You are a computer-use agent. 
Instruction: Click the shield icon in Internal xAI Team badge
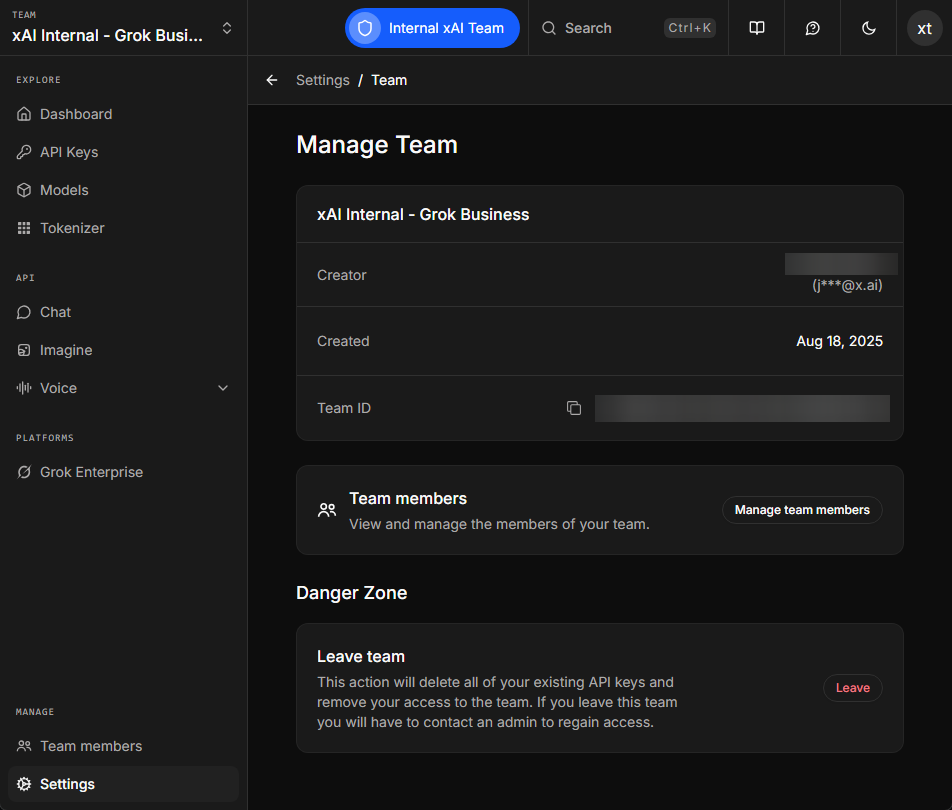(365, 28)
